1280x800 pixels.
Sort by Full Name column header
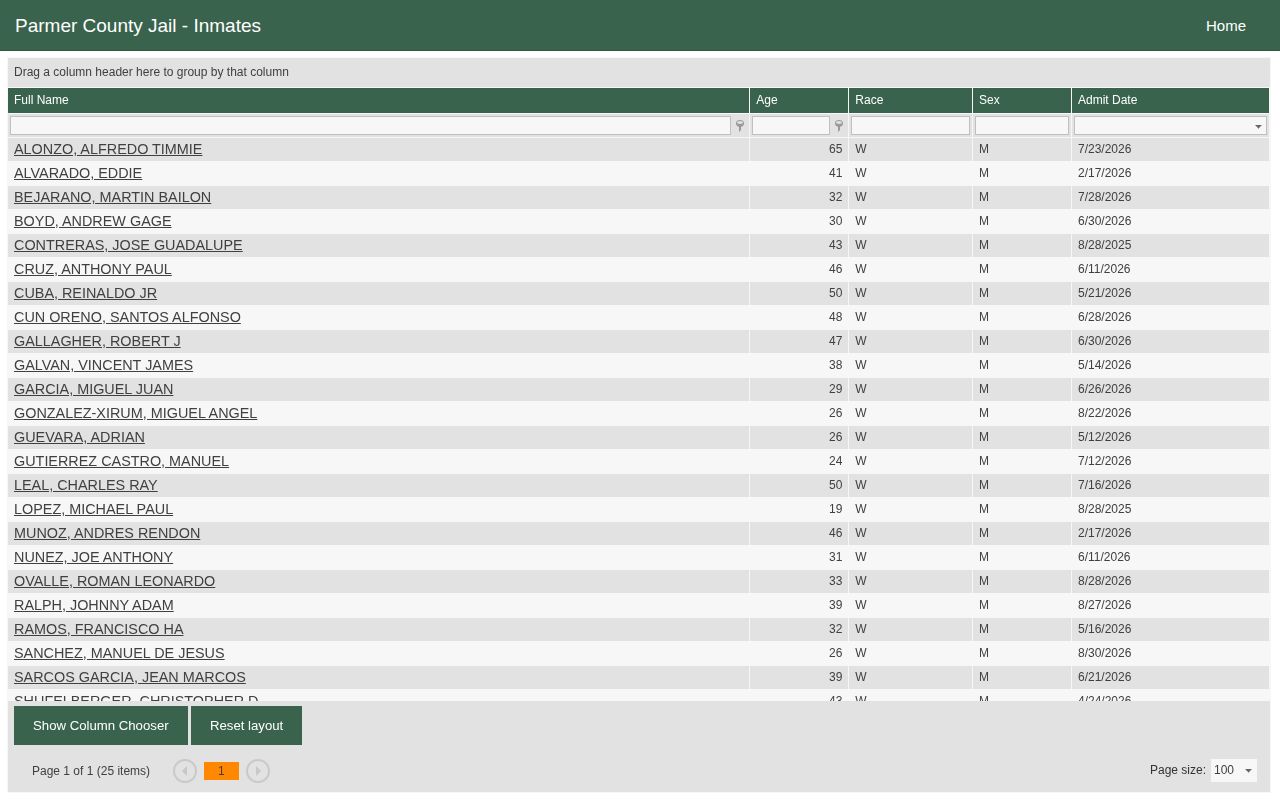click(x=378, y=100)
